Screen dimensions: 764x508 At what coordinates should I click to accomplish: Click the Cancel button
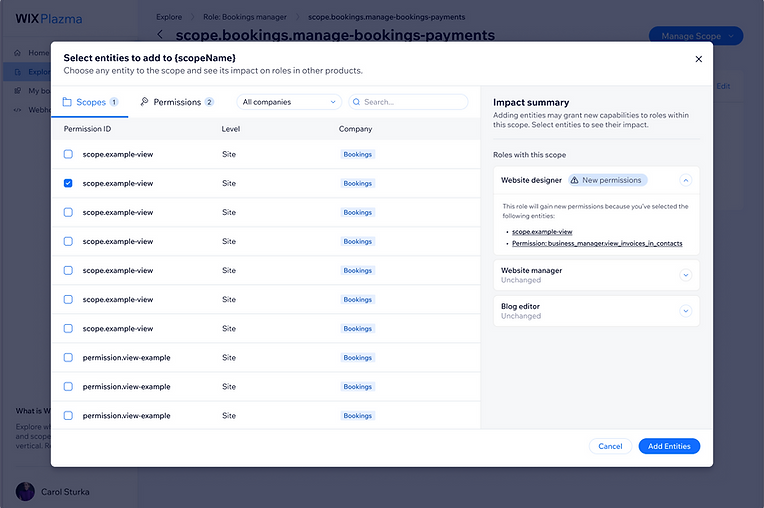point(610,446)
